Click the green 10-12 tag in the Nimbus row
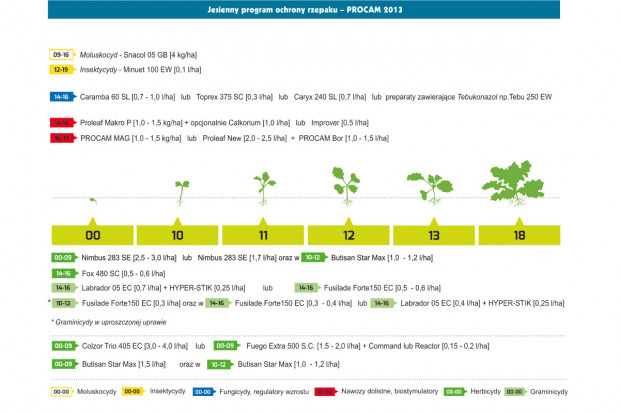Screen dimensions: 620x413 coord(314,258)
